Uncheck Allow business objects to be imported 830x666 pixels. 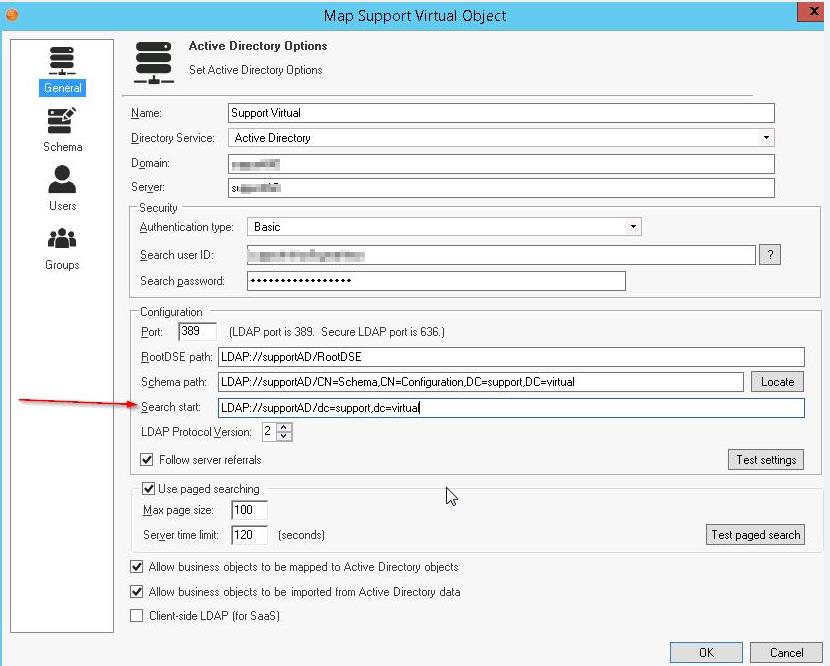coord(137,591)
